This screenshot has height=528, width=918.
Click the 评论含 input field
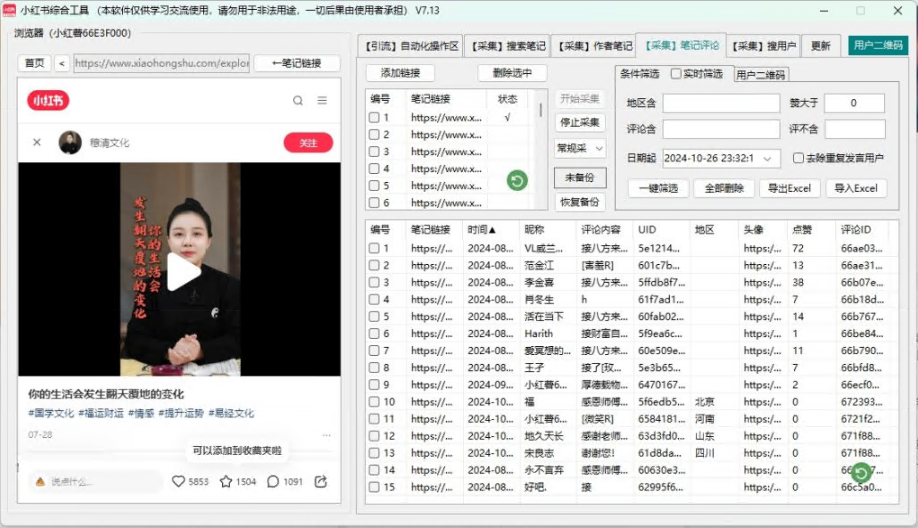pos(721,129)
